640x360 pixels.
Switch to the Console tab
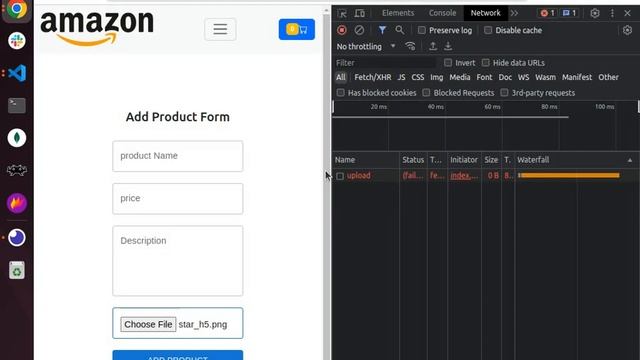[442, 13]
